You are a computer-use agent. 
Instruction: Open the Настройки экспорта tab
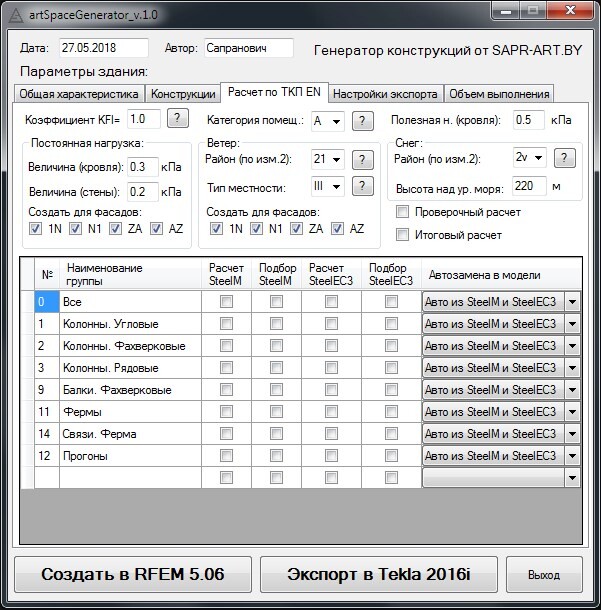point(384,94)
